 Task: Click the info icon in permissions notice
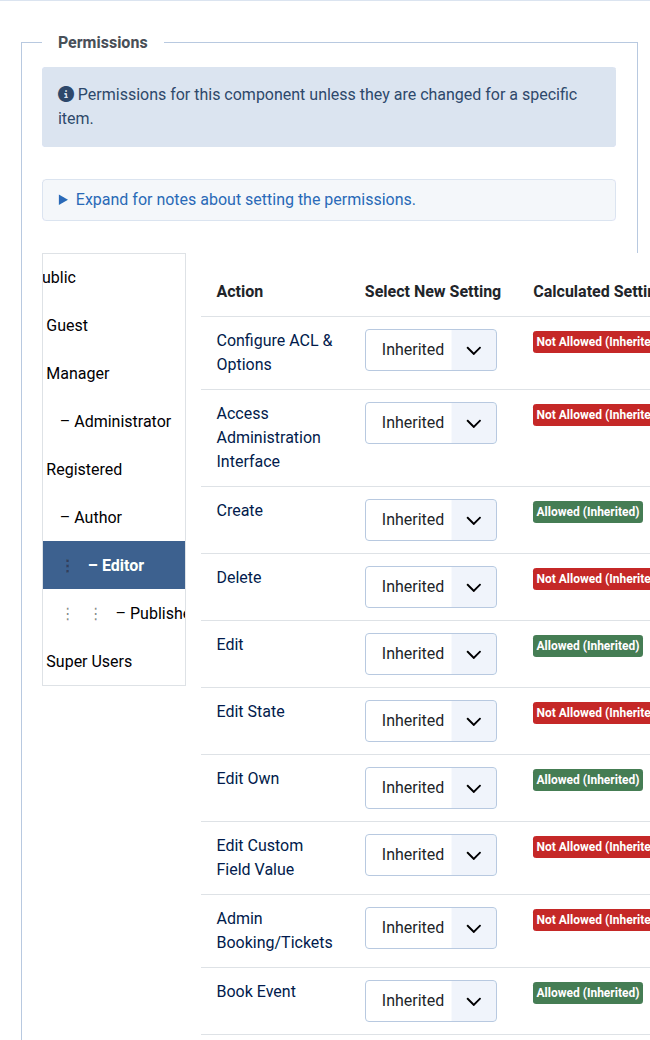[x=66, y=95]
